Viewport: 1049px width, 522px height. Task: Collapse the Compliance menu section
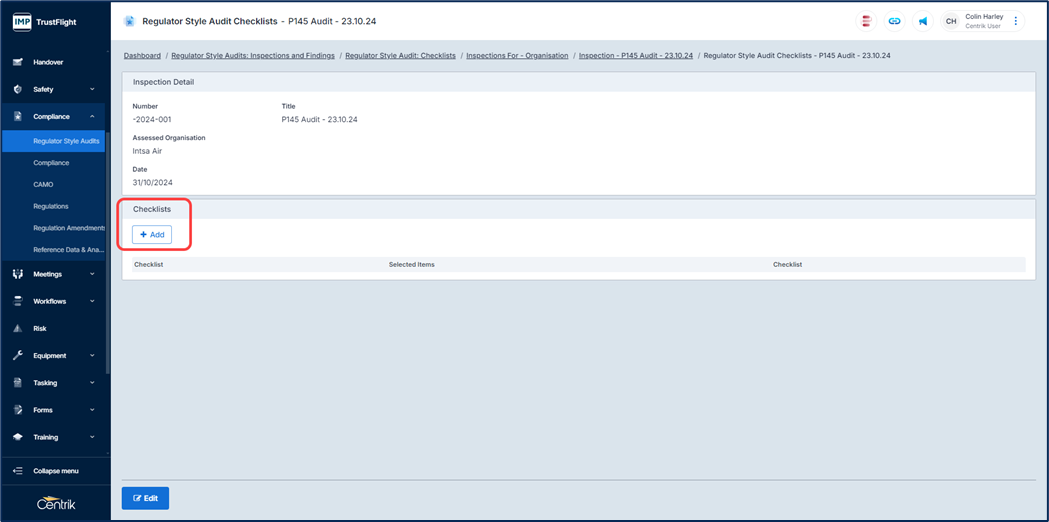92,117
